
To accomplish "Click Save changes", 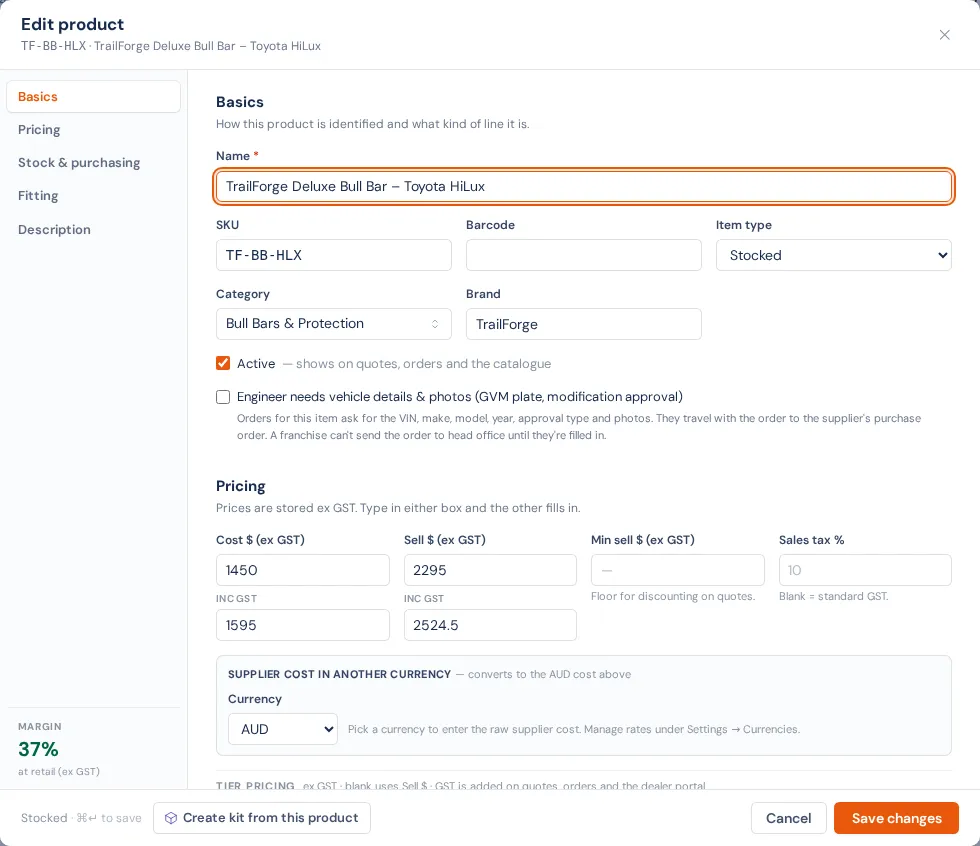I will tap(896, 818).
